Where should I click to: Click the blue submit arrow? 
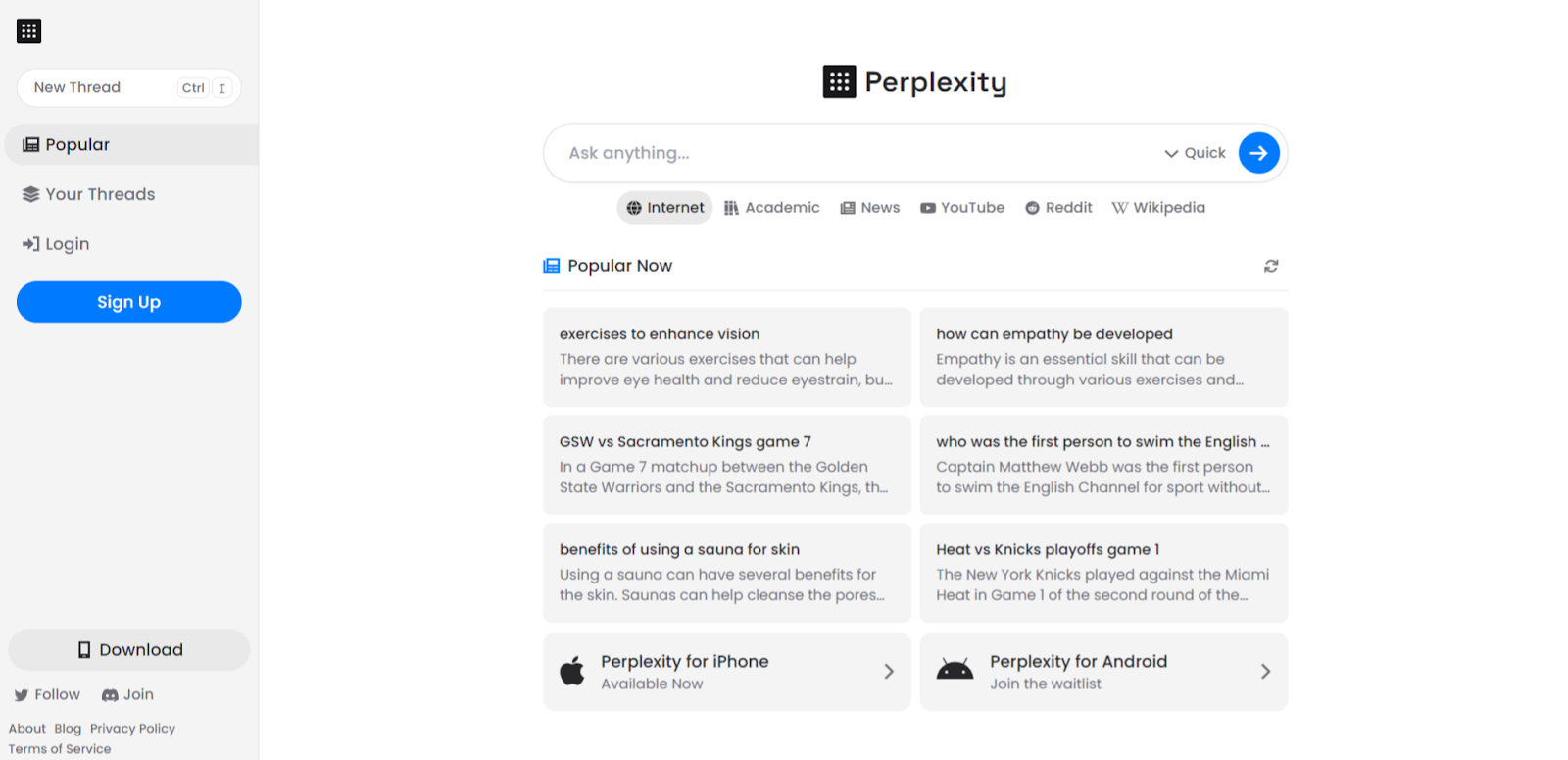pos(1258,153)
